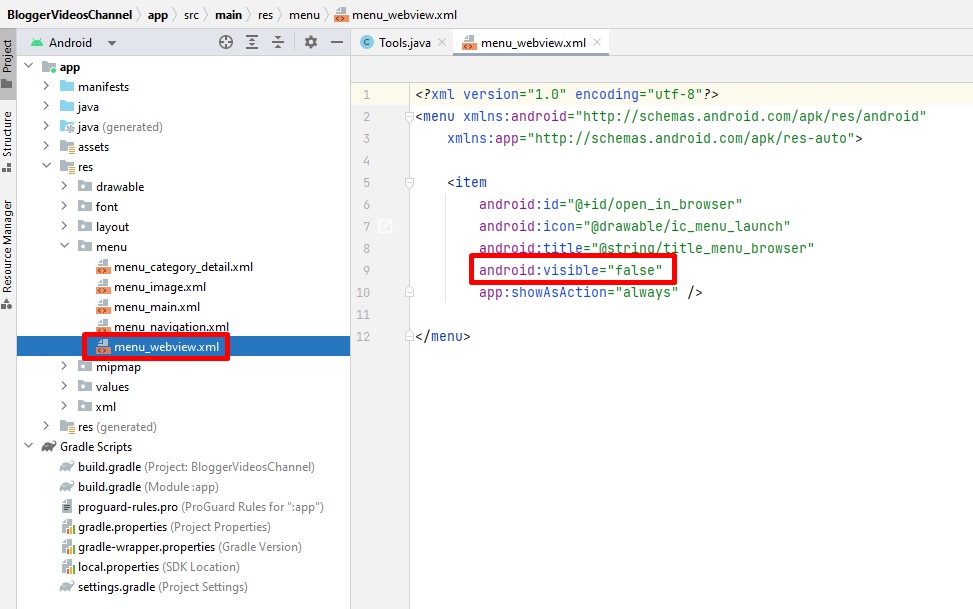973x609 pixels.
Task: Click the Android robot icon in panel header
Action: coord(37,42)
